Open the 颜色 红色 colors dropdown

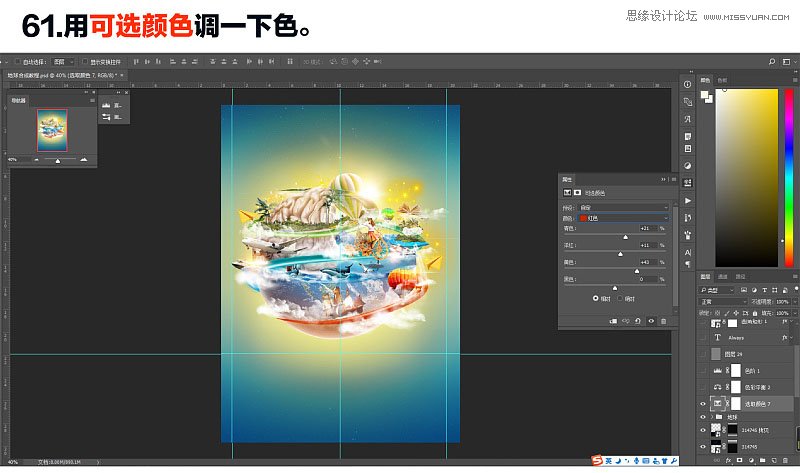point(623,218)
